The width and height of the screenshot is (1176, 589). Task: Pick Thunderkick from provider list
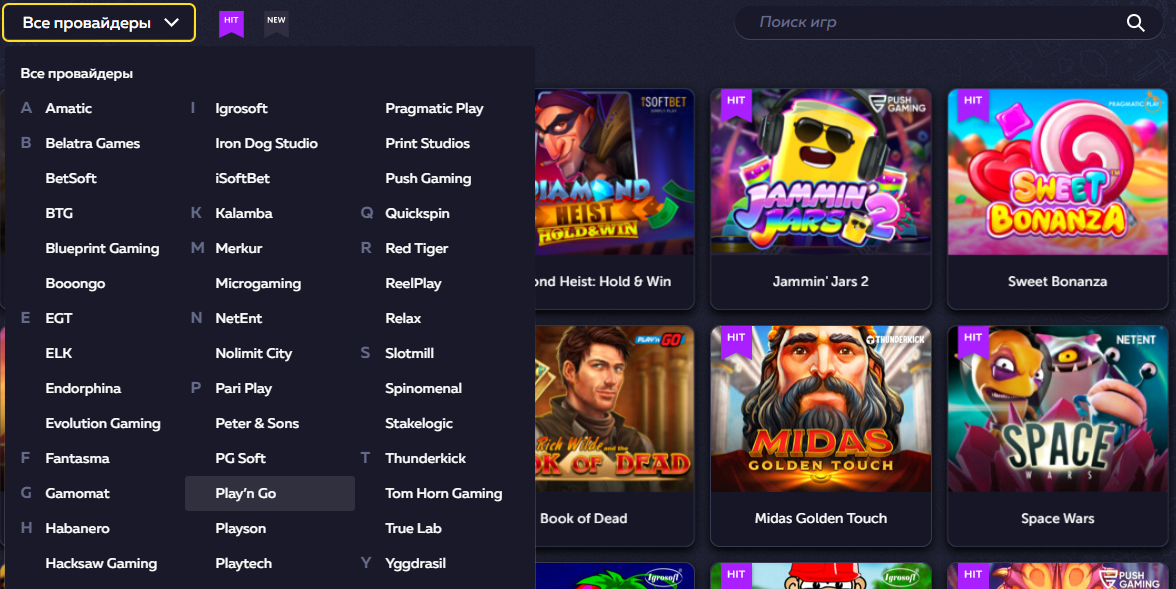[x=425, y=458]
